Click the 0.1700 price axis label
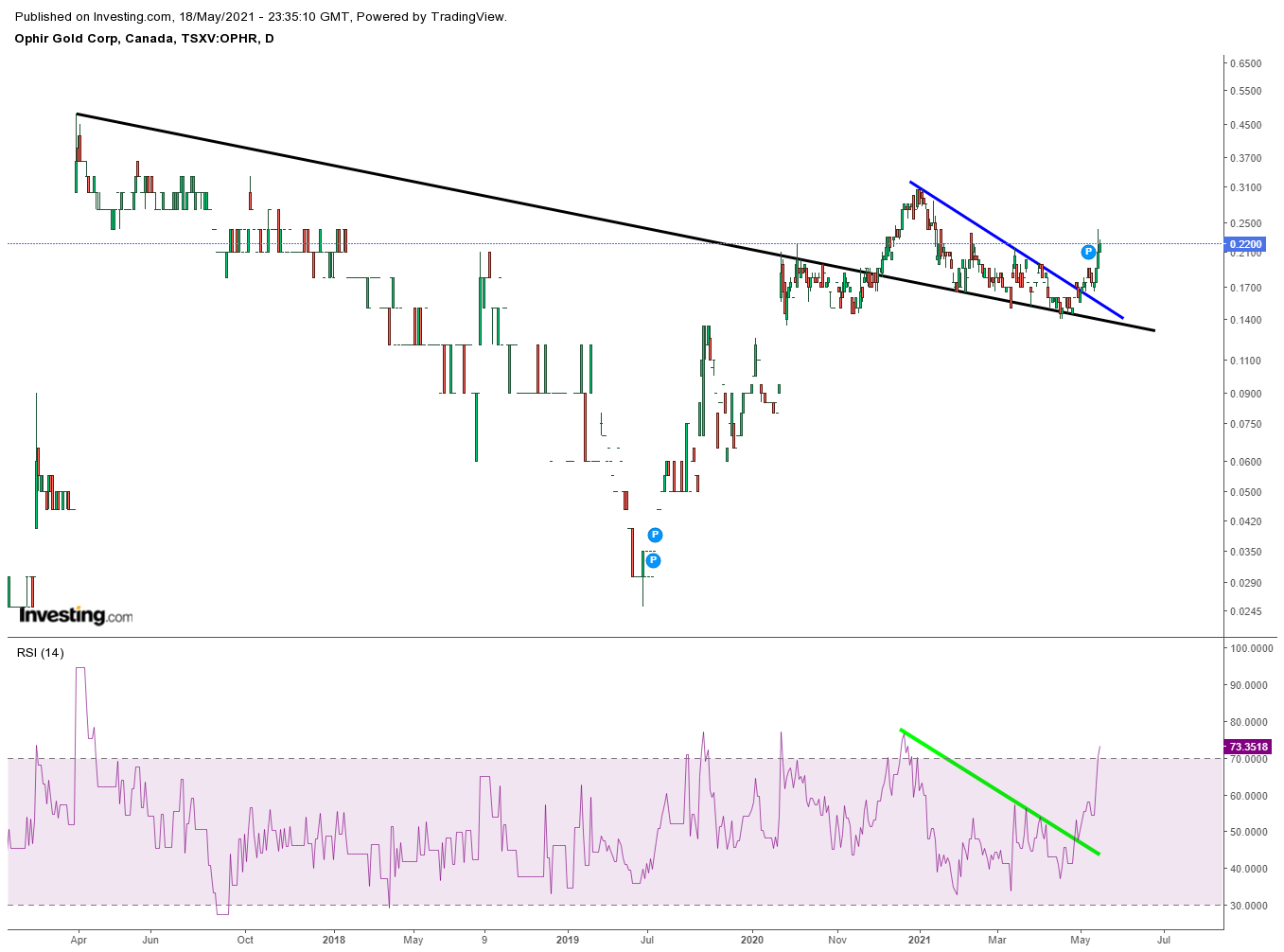 pyautogui.click(x=1246, y=288)
